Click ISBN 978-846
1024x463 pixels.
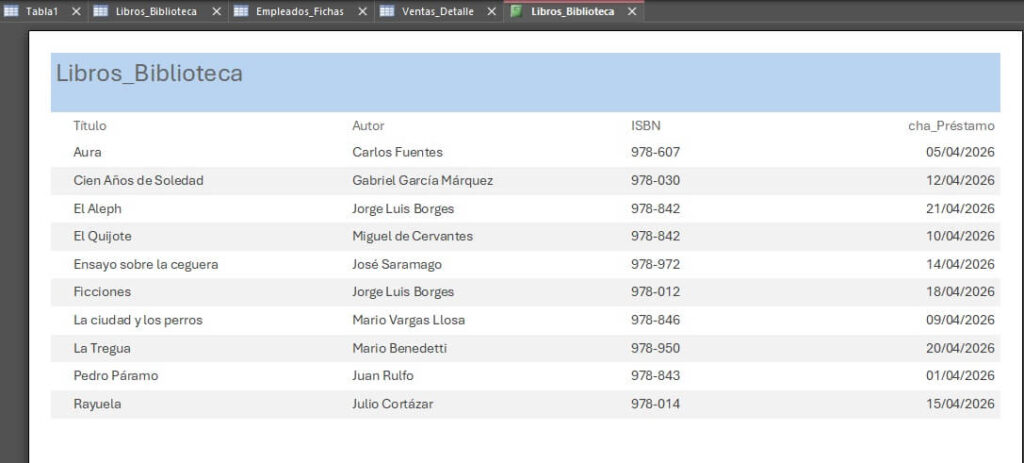656,319
